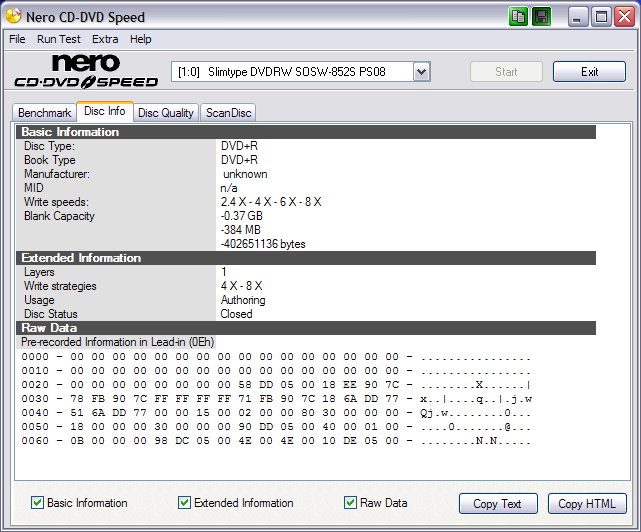Switch to the Disc Quality tab
The width and height of the screenshot is (641, 532).
point(166,113)
